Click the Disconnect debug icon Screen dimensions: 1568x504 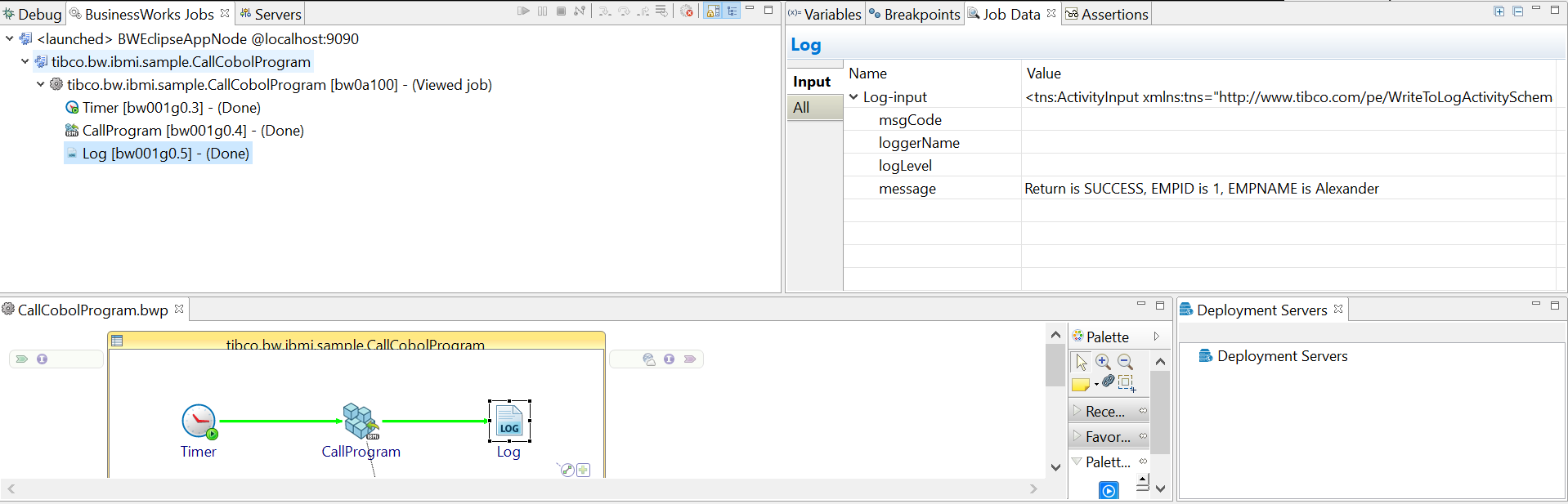pyautogui.click(x=580, y=11)
